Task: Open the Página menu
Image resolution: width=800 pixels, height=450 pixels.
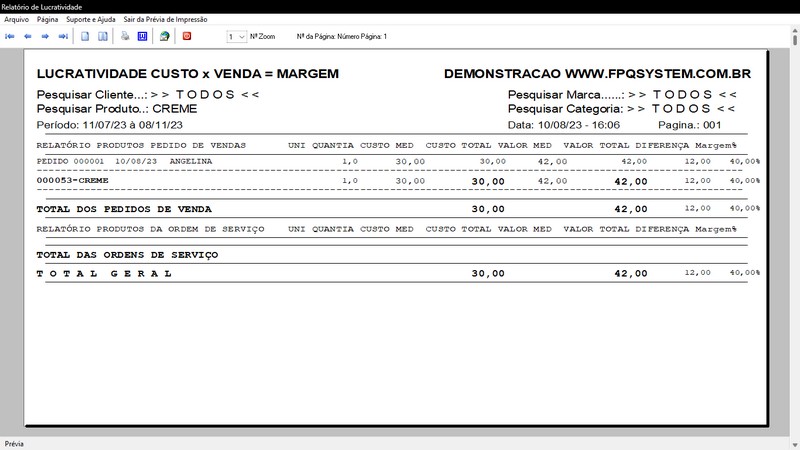Action: coord(47,19)
